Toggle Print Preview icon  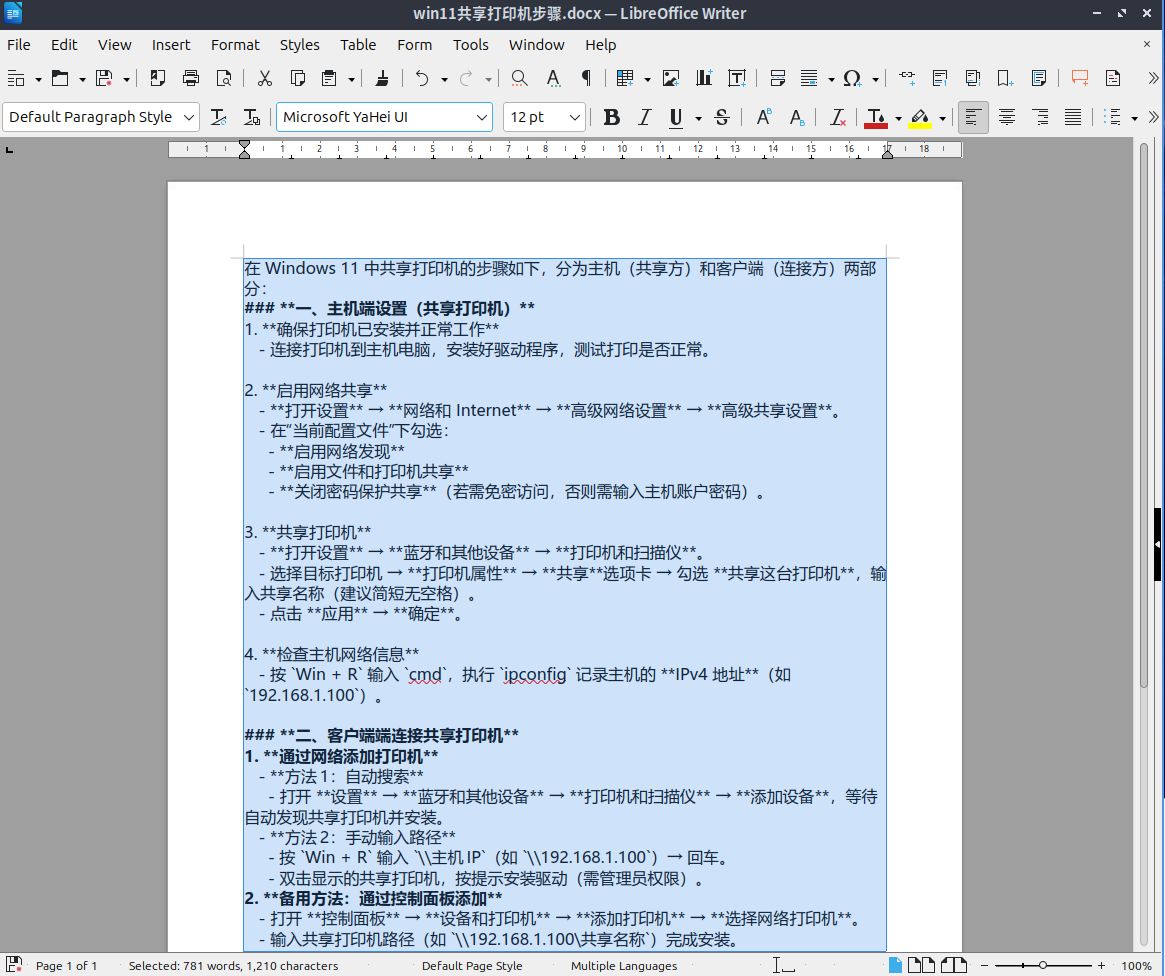point(224,78)
